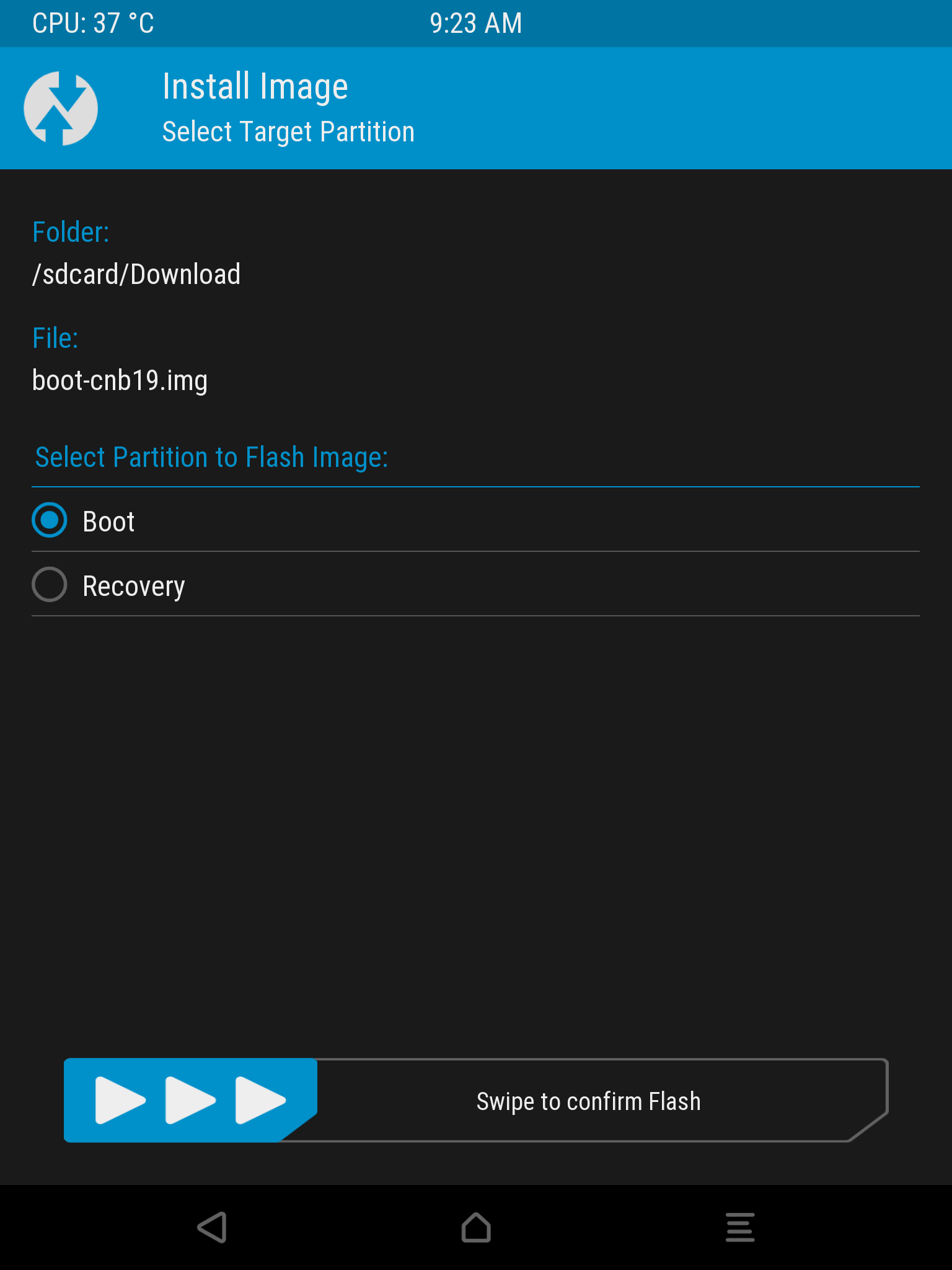Click first arrow on the swipe handle
Screen dimensions: 952x1270
pyautogui.click(x=120, y=1101)
